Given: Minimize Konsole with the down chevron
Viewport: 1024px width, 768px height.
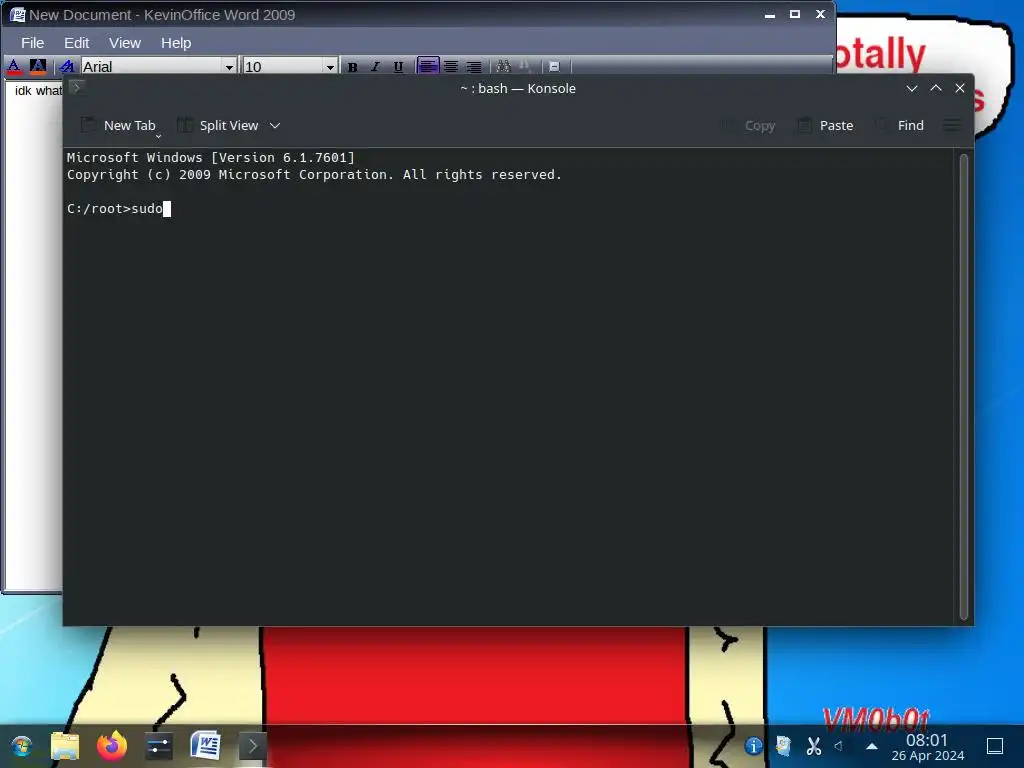Looking at the screenshot, I should 912,88.
